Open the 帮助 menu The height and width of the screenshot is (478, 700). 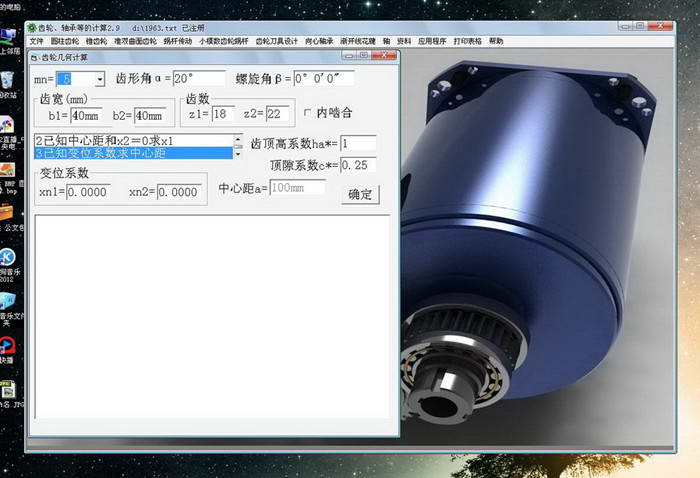496,41
